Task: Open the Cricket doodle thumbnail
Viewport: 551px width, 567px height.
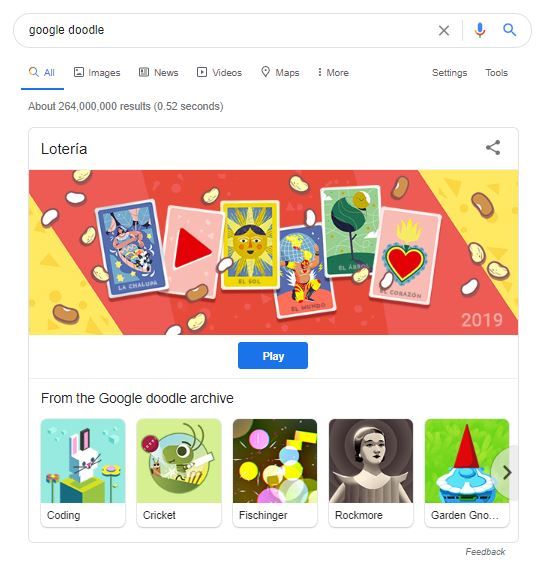Action: coord(179,472)
